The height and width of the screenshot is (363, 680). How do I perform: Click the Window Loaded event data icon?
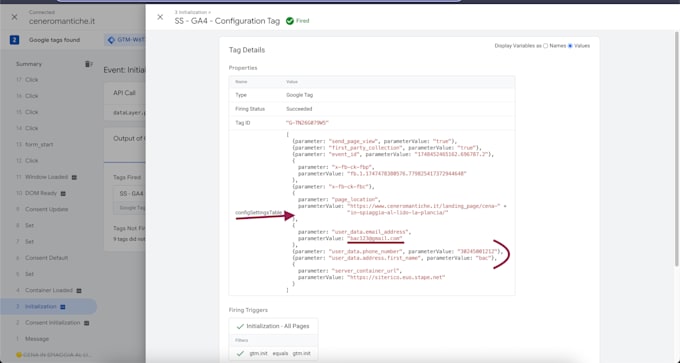tap(74, 177)
